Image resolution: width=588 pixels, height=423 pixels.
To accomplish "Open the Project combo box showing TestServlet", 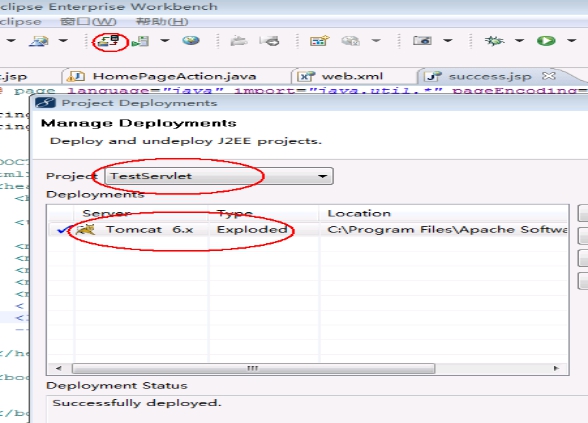I will (219, 176).
